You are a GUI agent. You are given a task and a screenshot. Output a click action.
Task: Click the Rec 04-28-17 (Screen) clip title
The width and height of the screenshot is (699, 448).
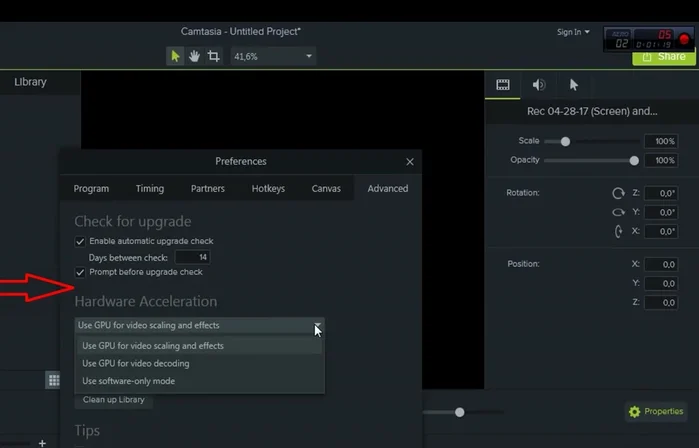592,111
